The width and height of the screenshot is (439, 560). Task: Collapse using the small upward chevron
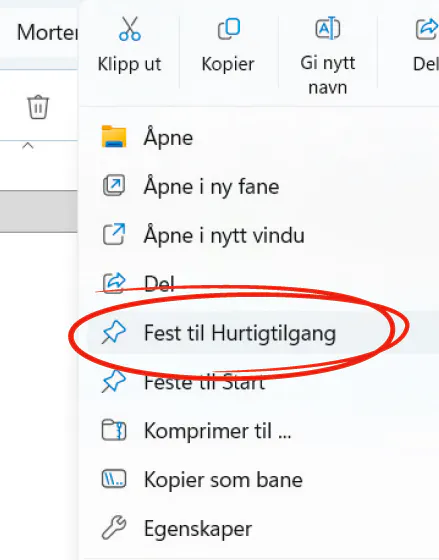tap(28, 145)
